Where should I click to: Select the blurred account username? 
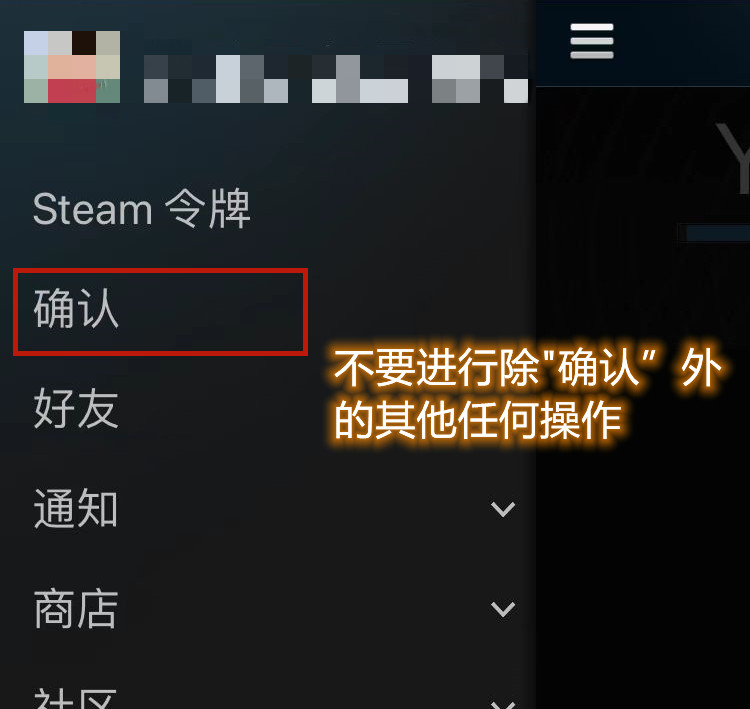(x=336, y=79)
